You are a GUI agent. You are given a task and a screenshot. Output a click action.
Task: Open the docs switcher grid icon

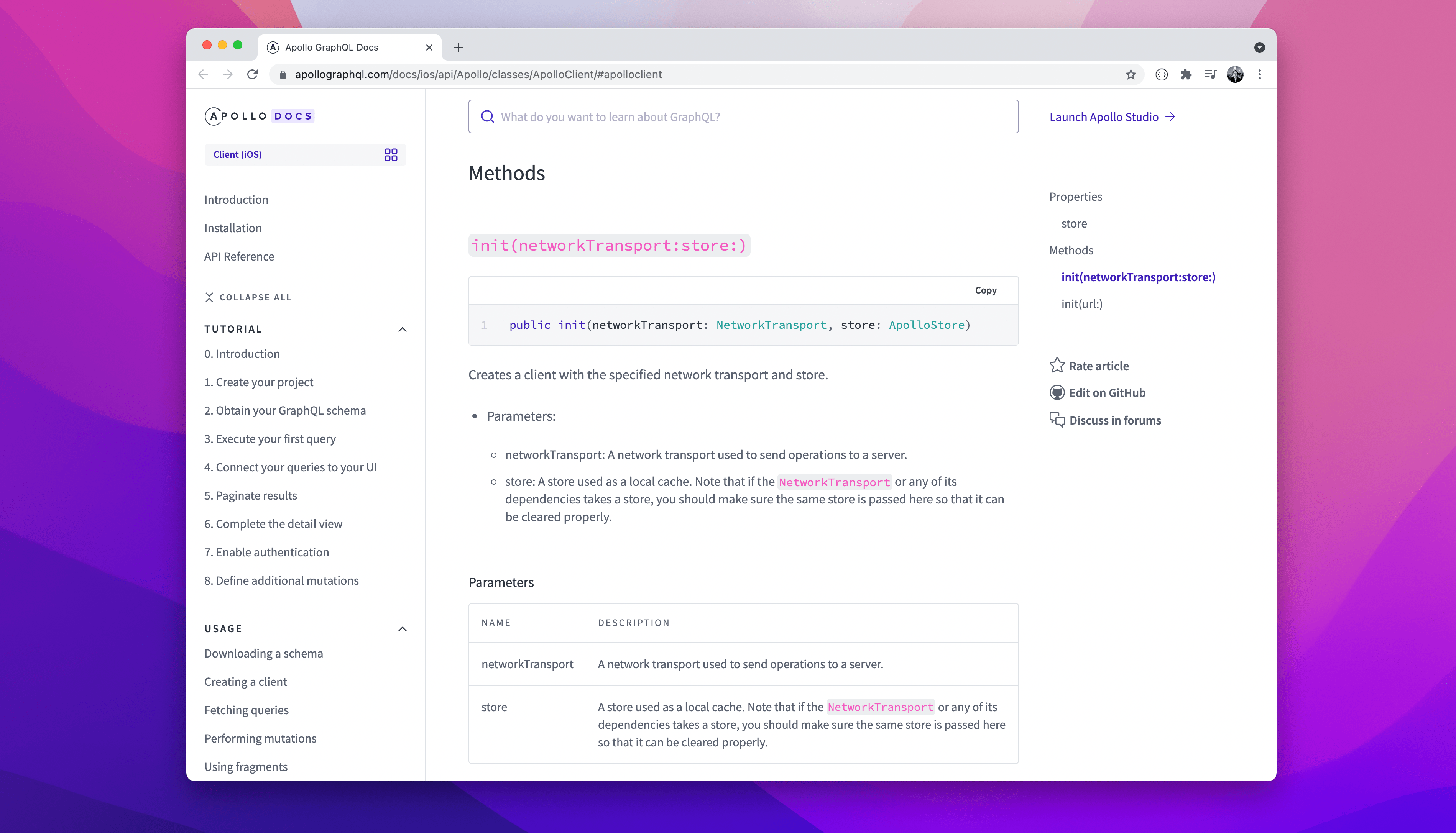point(391,154)
